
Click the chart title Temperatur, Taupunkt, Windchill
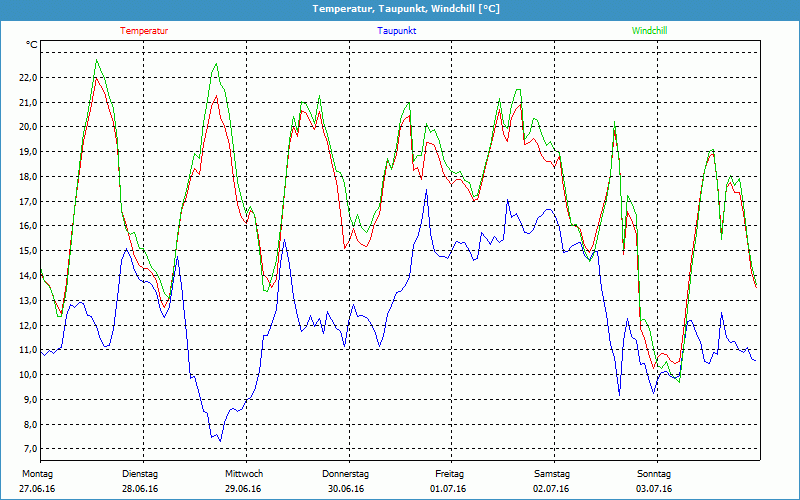pos(406,9)
